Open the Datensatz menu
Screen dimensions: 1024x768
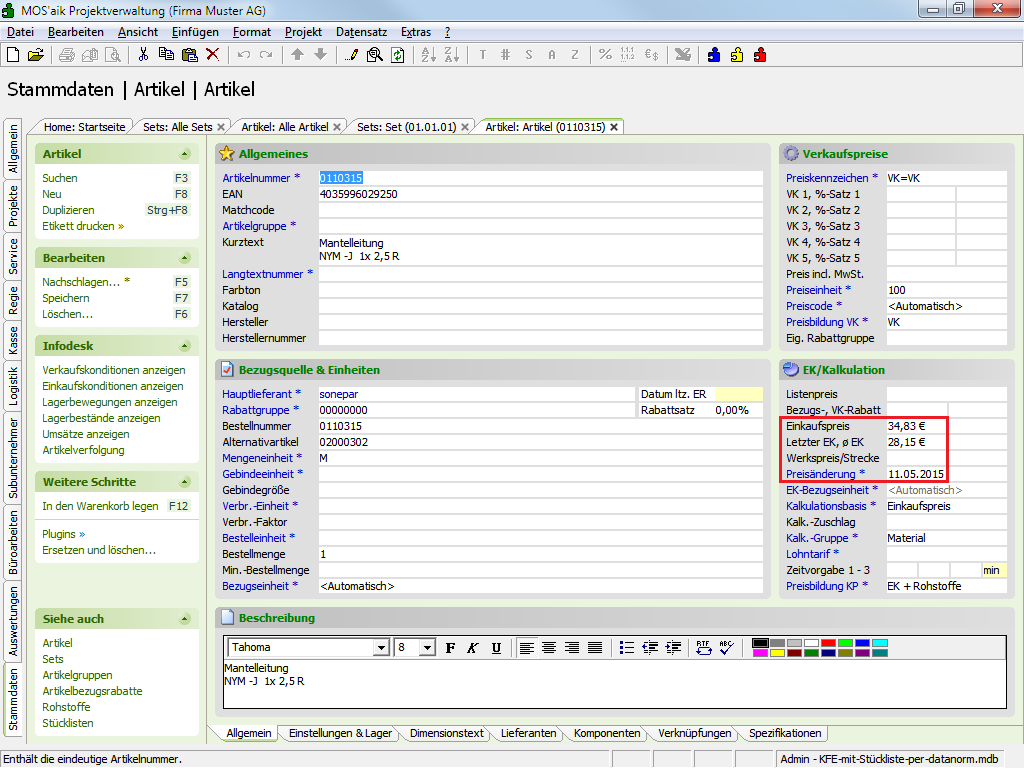tap(361, 32)
